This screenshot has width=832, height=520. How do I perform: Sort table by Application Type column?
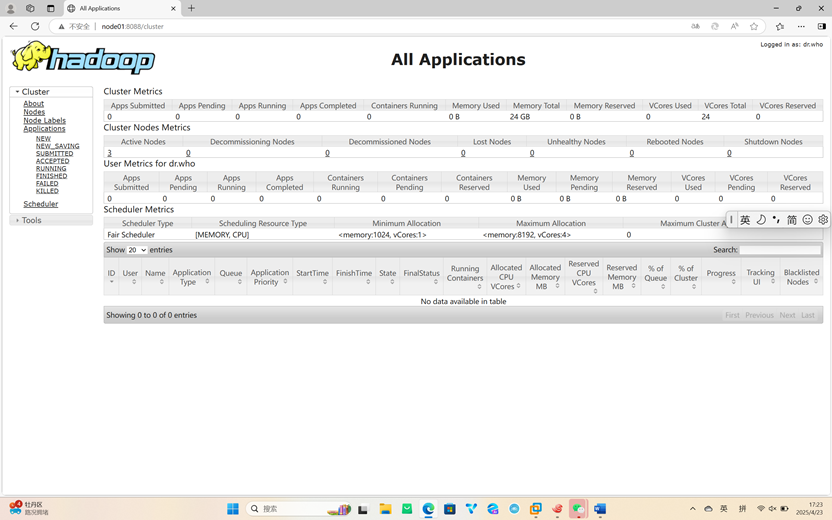click(x=192, y=276)
